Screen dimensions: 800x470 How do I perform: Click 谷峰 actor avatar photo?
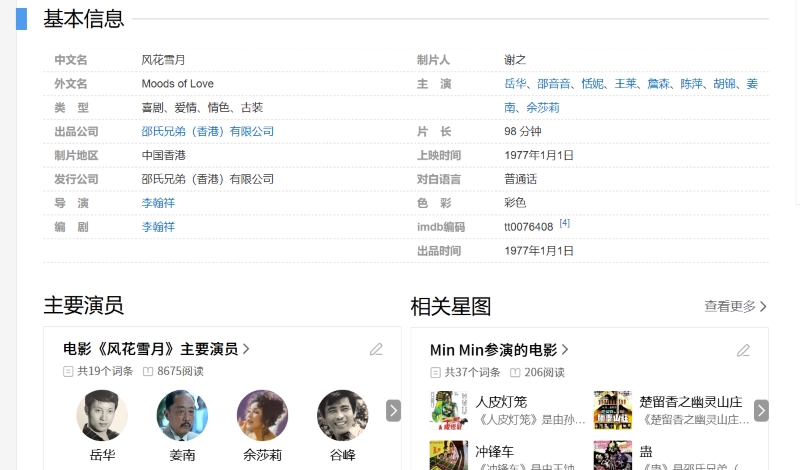[342, 415]
